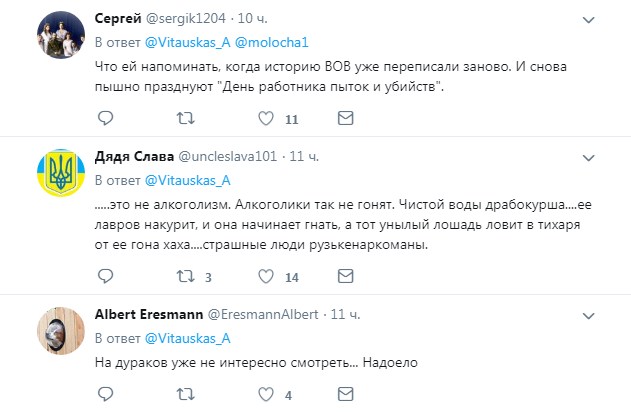This screenshot has height=412, width=631.
Task: Like Дядя Слава's tweet with 14 likes
Action: click(266, 278)
